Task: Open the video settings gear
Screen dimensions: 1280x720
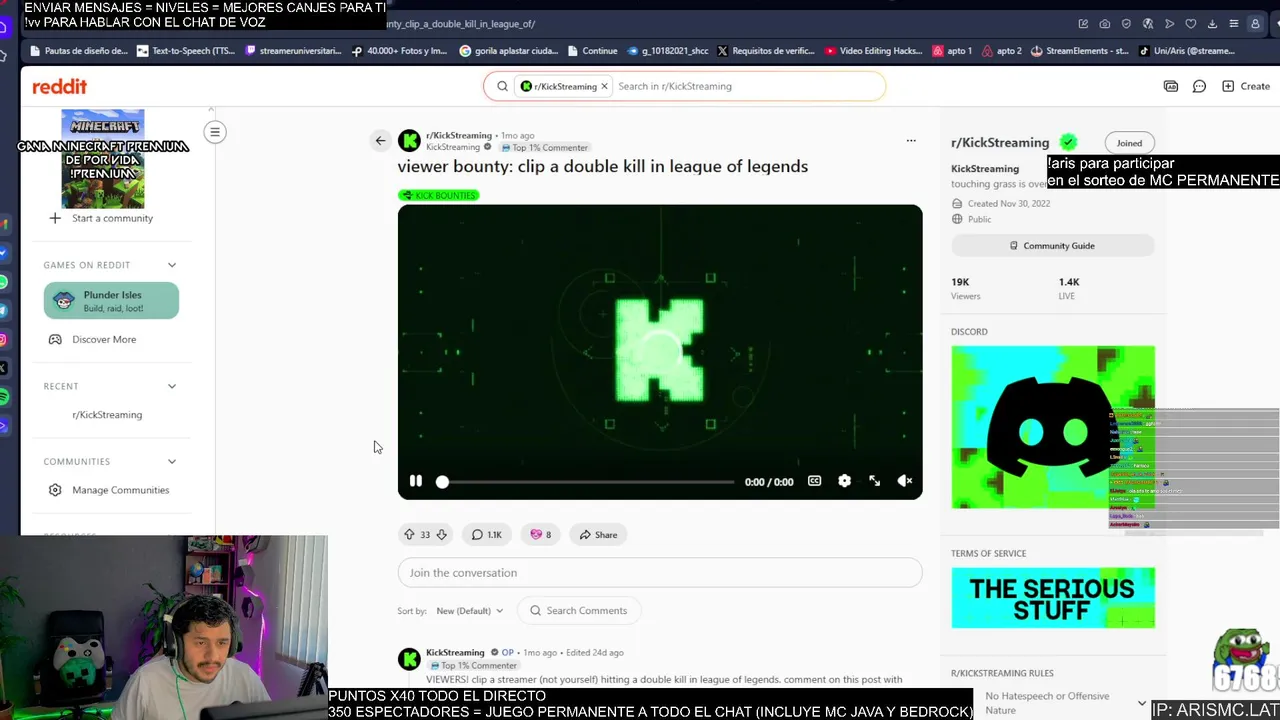Action: 844,481
